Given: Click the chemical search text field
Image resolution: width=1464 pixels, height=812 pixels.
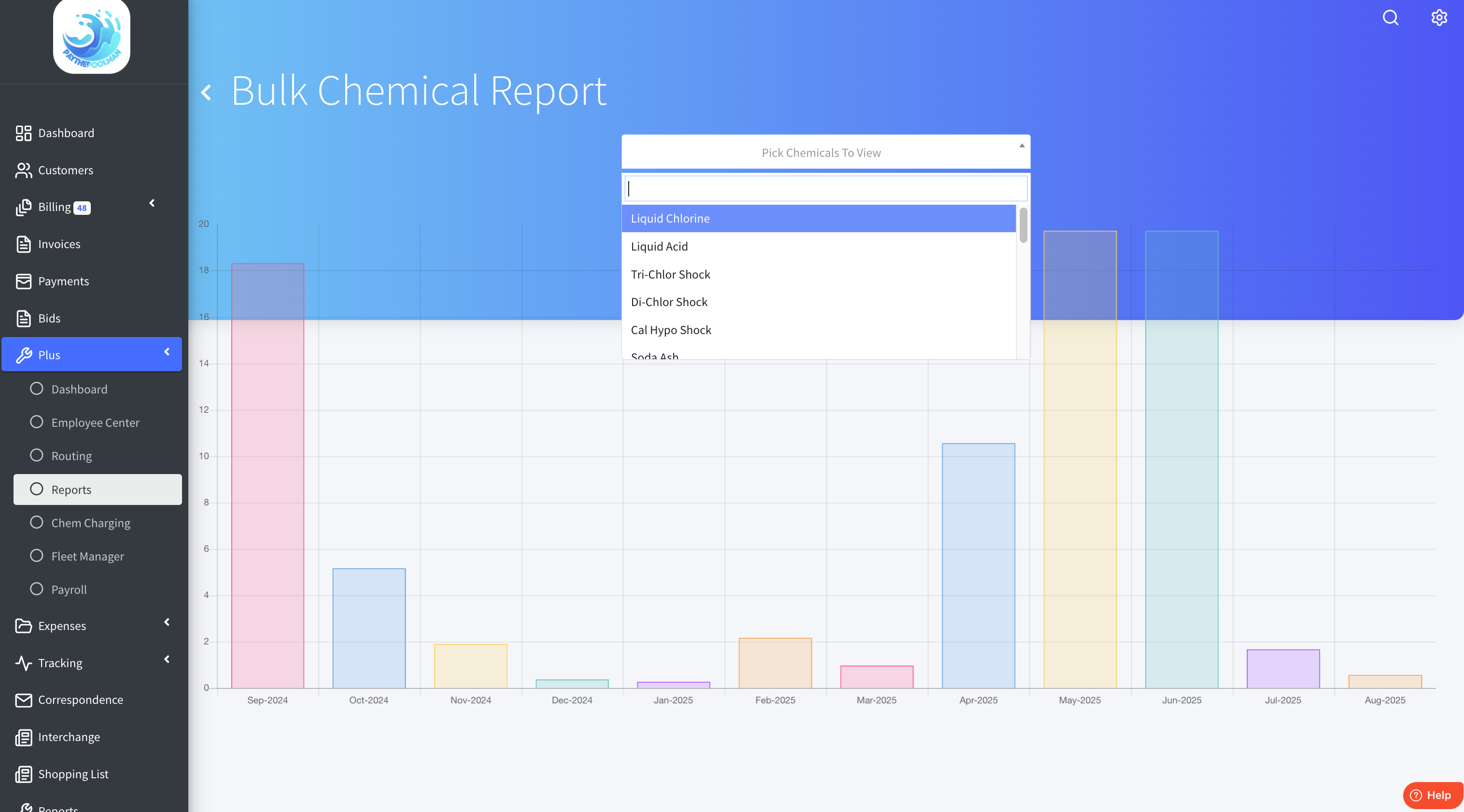Looking at the screenshot, I should 825,189.
